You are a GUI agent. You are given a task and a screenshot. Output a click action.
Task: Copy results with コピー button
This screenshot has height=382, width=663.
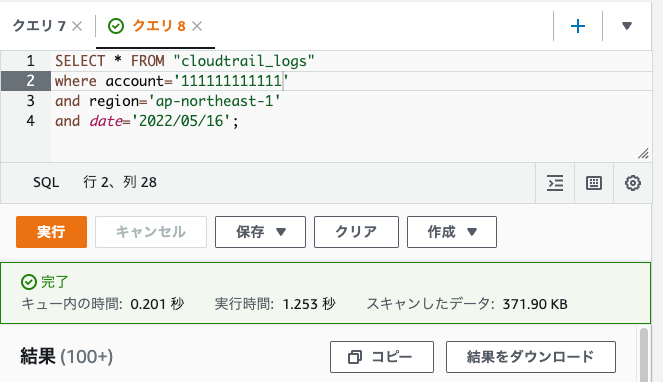point(382,357)
